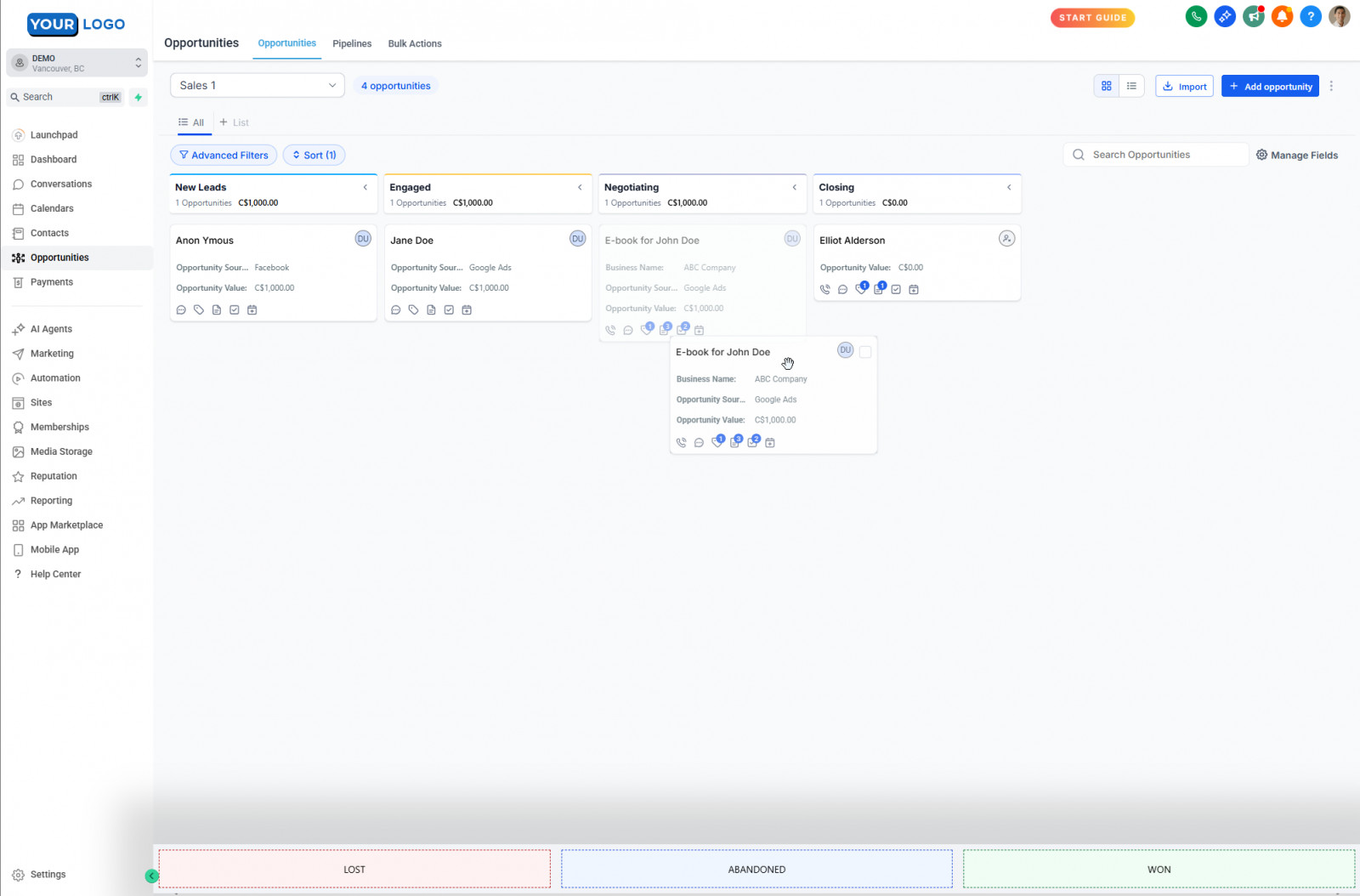The height and width of the screenshot is (896, 1360).
Task: Open the calendar icon on Jane Doe card
Action: pos(467,310)
